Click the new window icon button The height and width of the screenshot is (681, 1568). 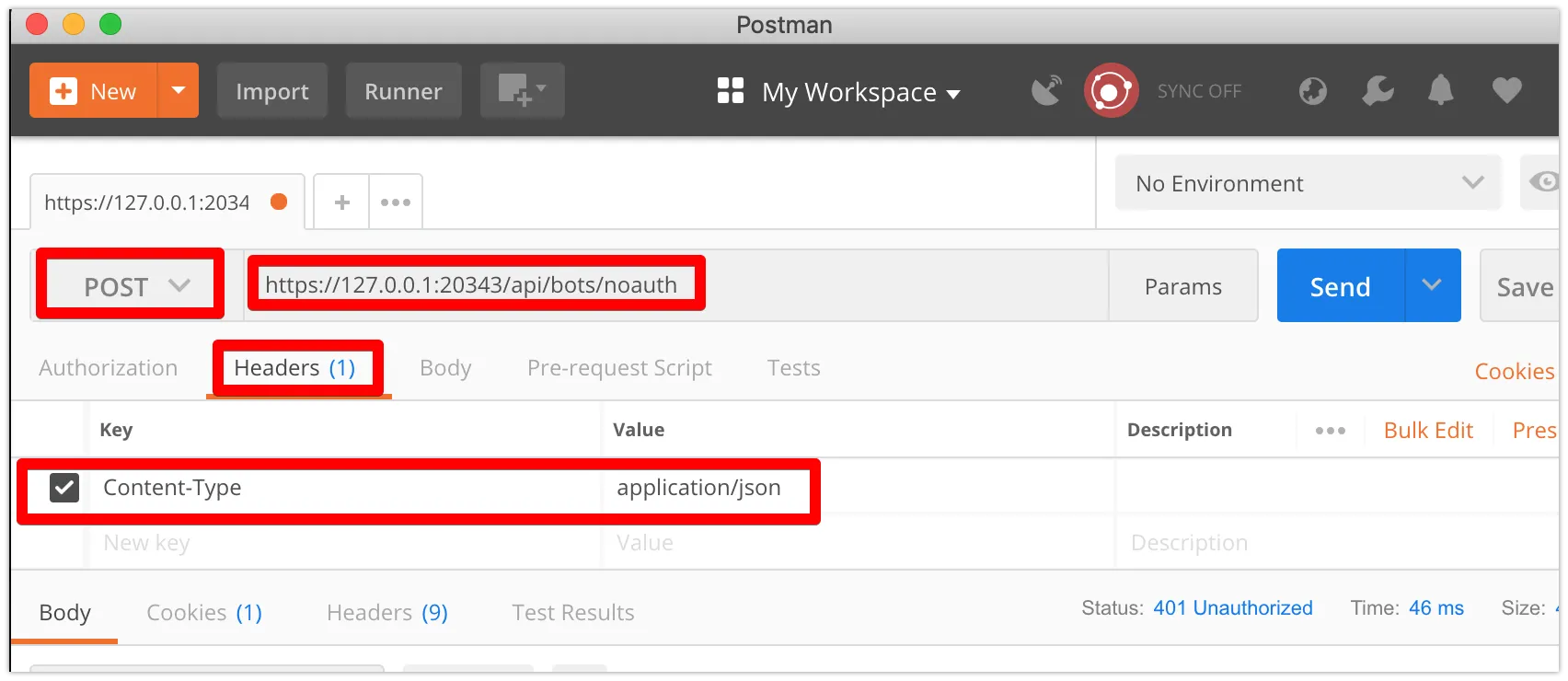[522, 90]
